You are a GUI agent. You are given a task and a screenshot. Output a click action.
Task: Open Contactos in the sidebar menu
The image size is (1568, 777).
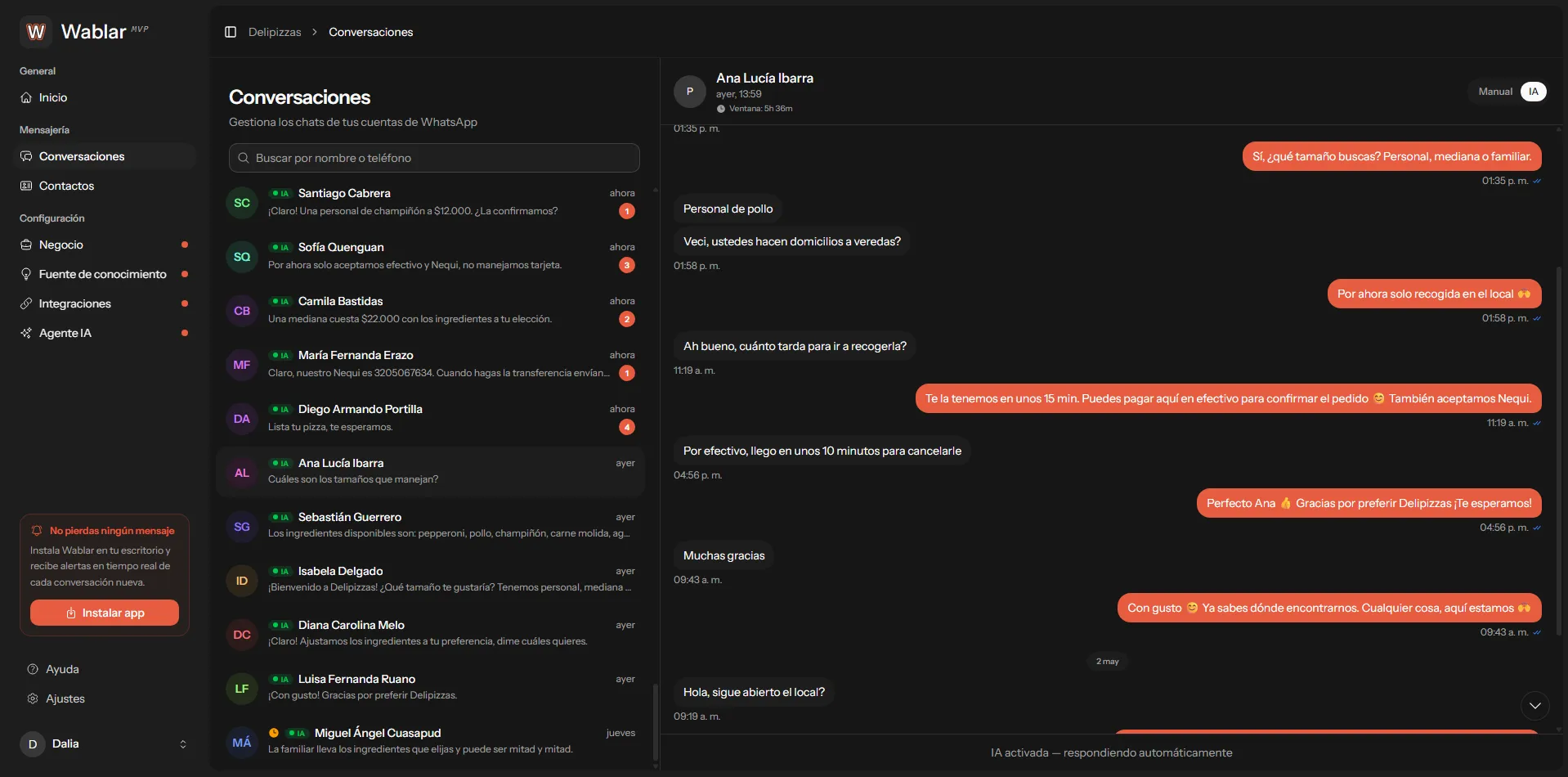pyautogui.click(x=105, y=186)
